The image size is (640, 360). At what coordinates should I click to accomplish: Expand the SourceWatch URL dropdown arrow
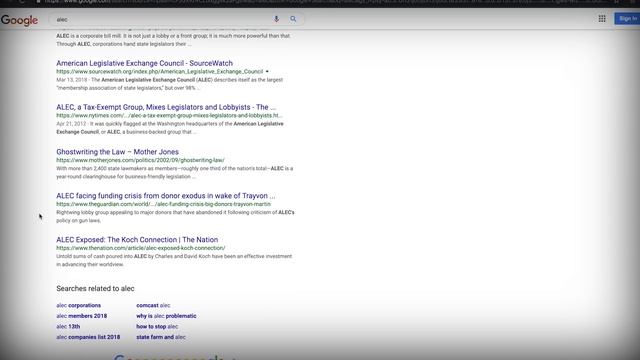click(267, 71)
